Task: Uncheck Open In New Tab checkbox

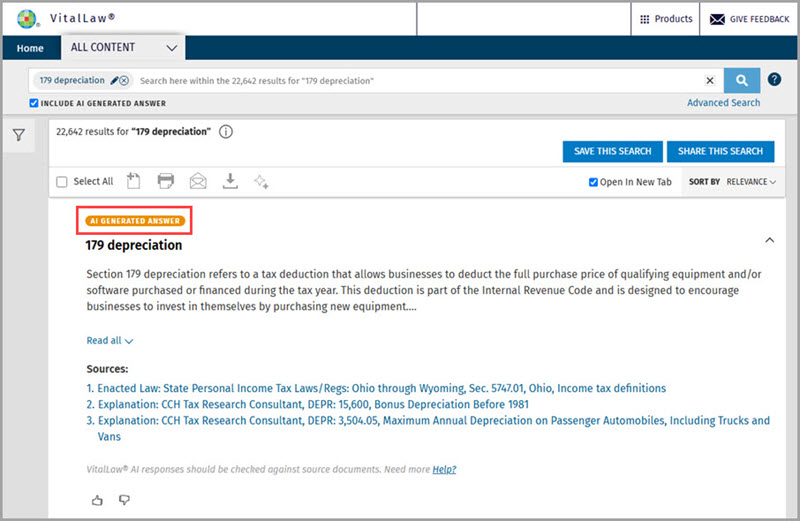Action: [x=593, y=182]
